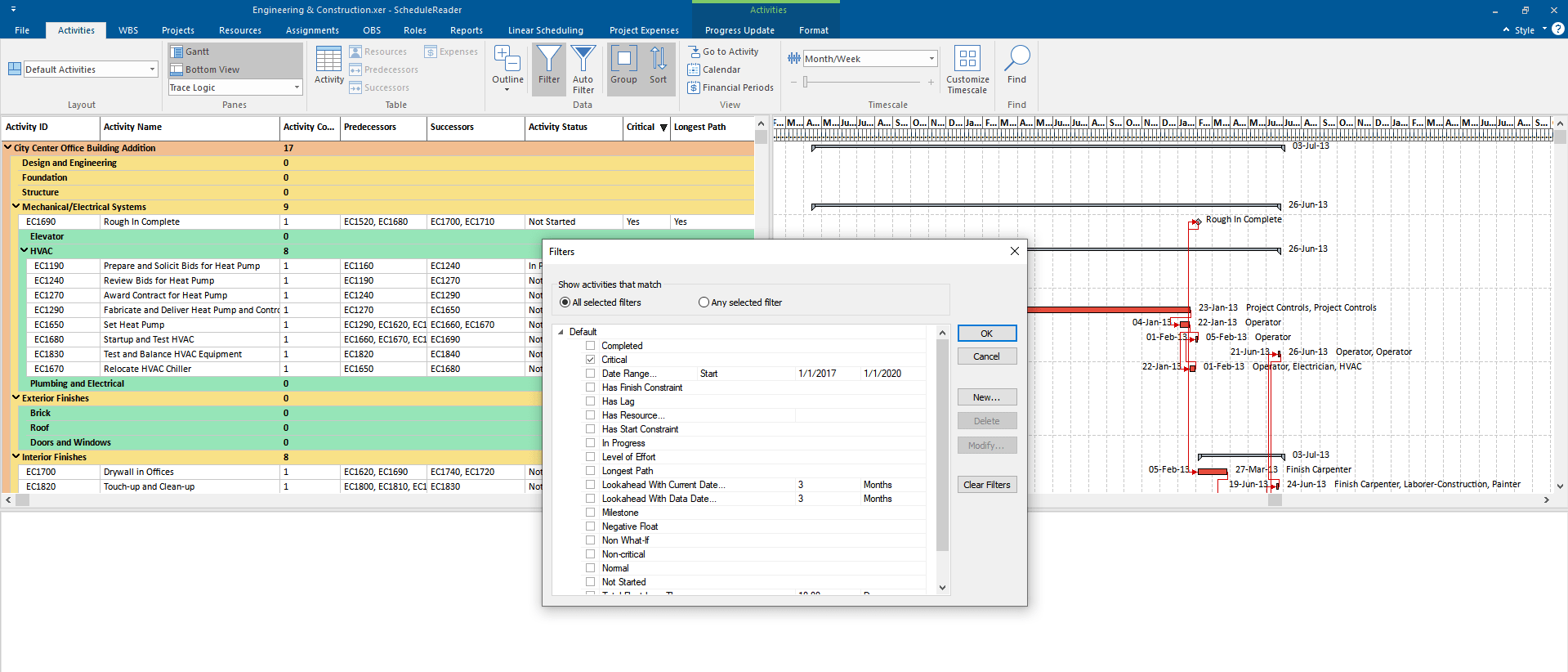Confirm filters with OK button
This screenshot has width=1568, height=672.
(x=987, y=334)
